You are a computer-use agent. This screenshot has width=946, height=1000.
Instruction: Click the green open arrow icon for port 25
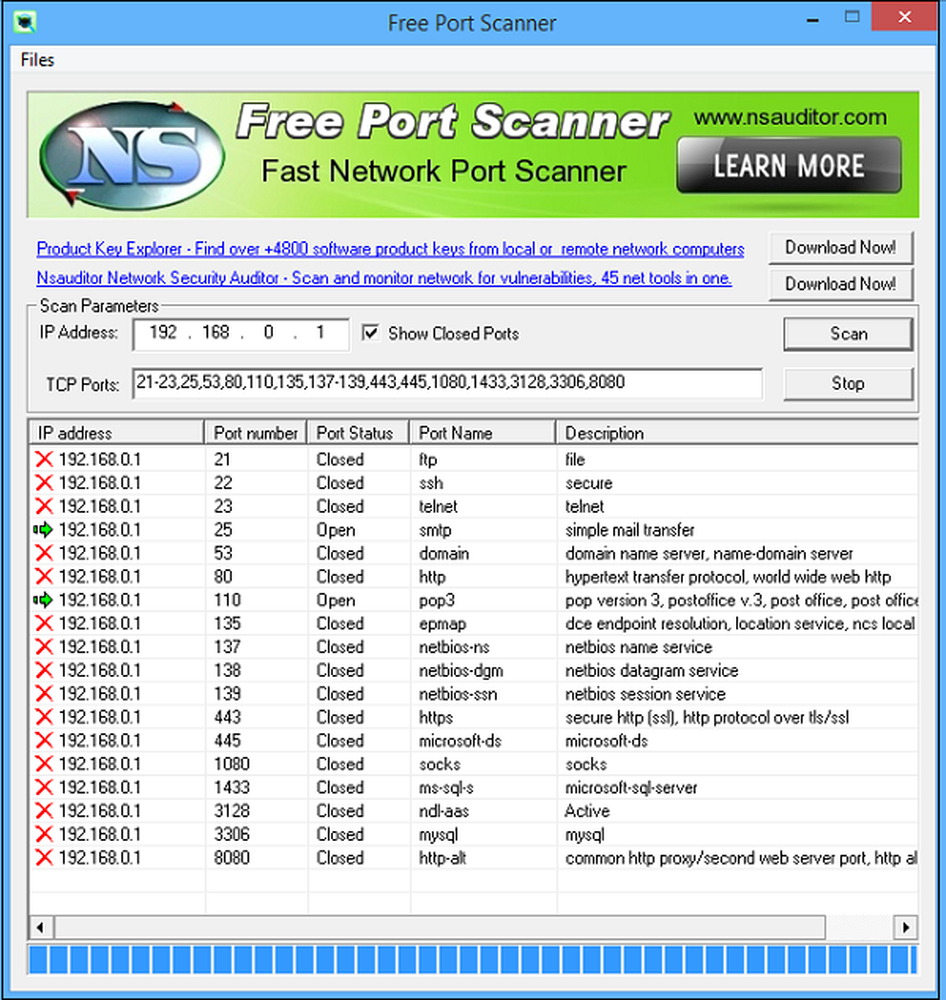pos(43,530)
